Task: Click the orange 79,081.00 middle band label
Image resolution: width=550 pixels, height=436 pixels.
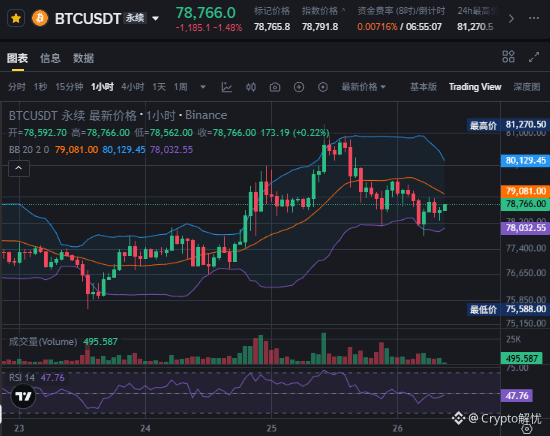Action: [525, 191]
